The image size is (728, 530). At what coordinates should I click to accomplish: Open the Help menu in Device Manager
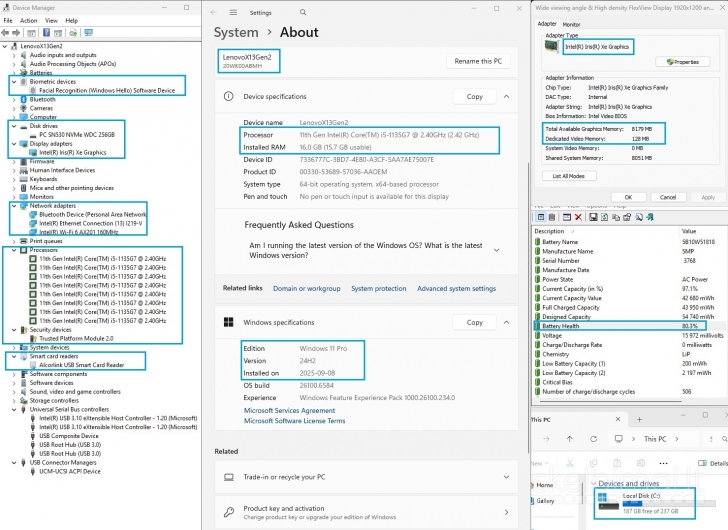72,20
